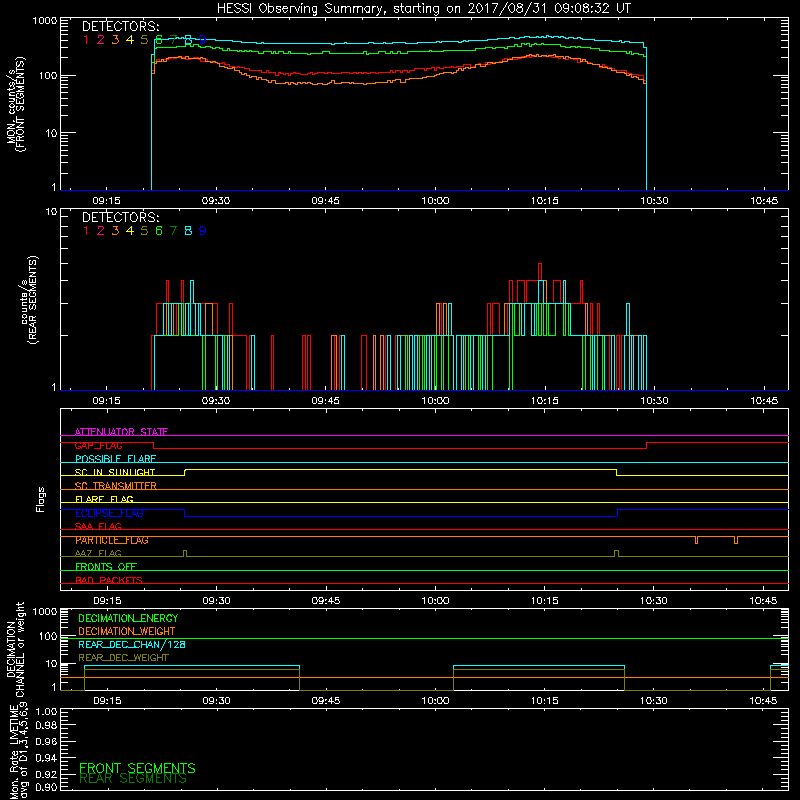Image resolution: width=800 pixels, height=800 pixels.
Task: Click the '0.90' tick on livetime y-axis
Action: pyautogui.click(x=46, y=787)
